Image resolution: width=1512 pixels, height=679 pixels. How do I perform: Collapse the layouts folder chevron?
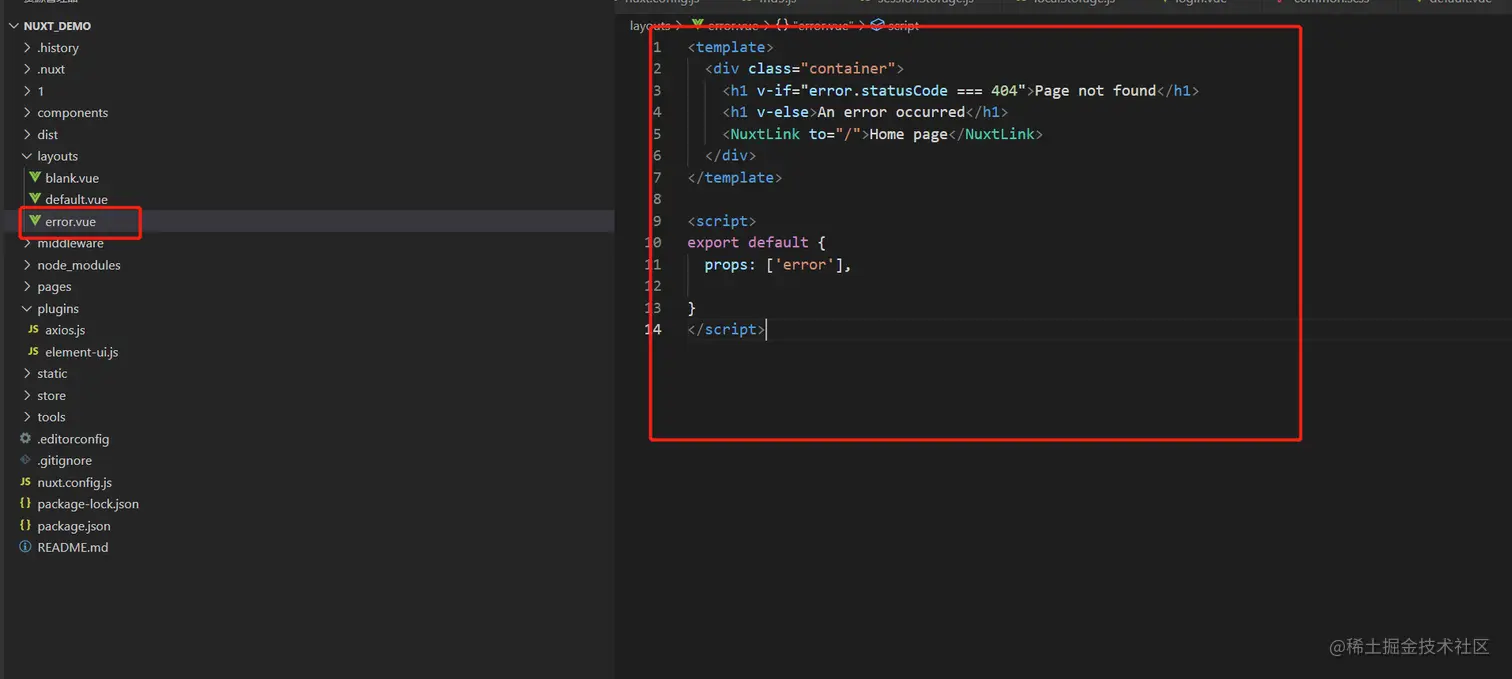point(27,156)
